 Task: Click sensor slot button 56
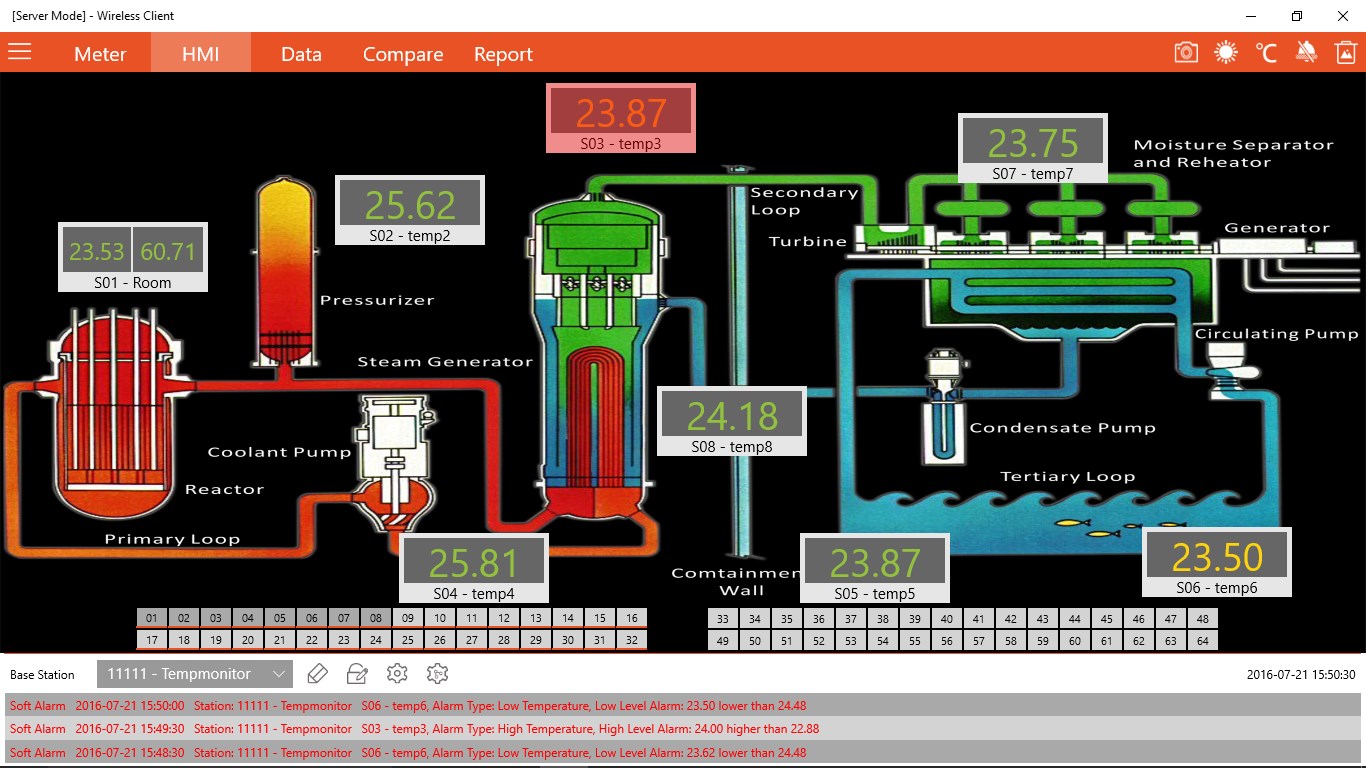[x=947, y=641]
